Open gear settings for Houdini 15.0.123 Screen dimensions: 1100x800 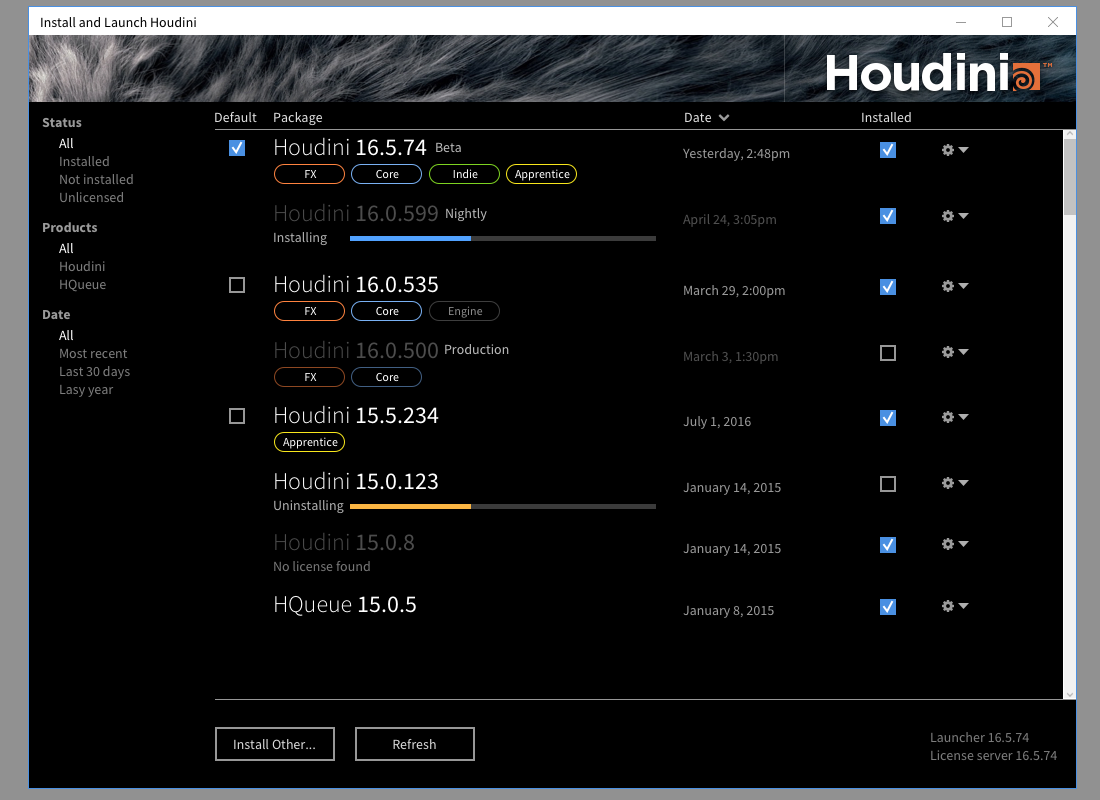click(954, 484)
